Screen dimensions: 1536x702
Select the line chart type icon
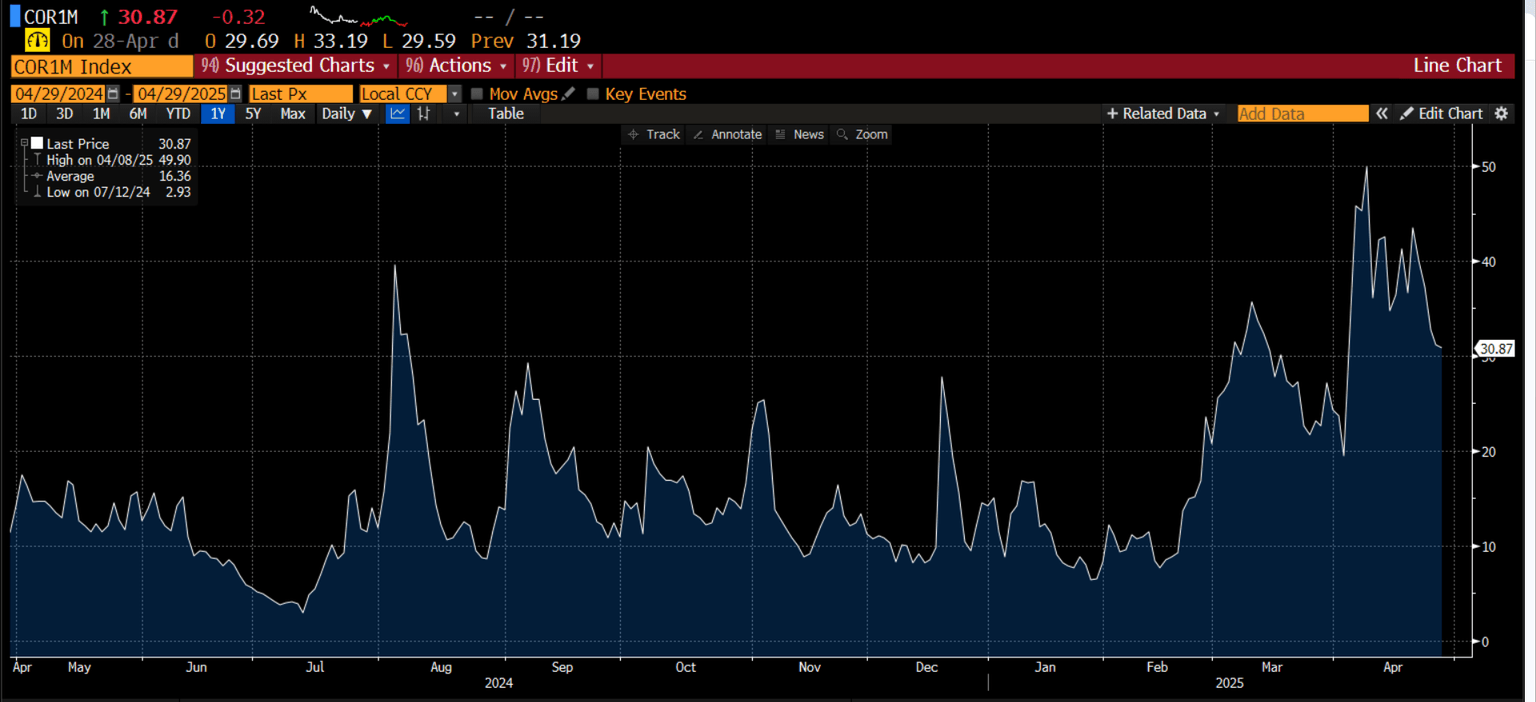coord(397,114)
